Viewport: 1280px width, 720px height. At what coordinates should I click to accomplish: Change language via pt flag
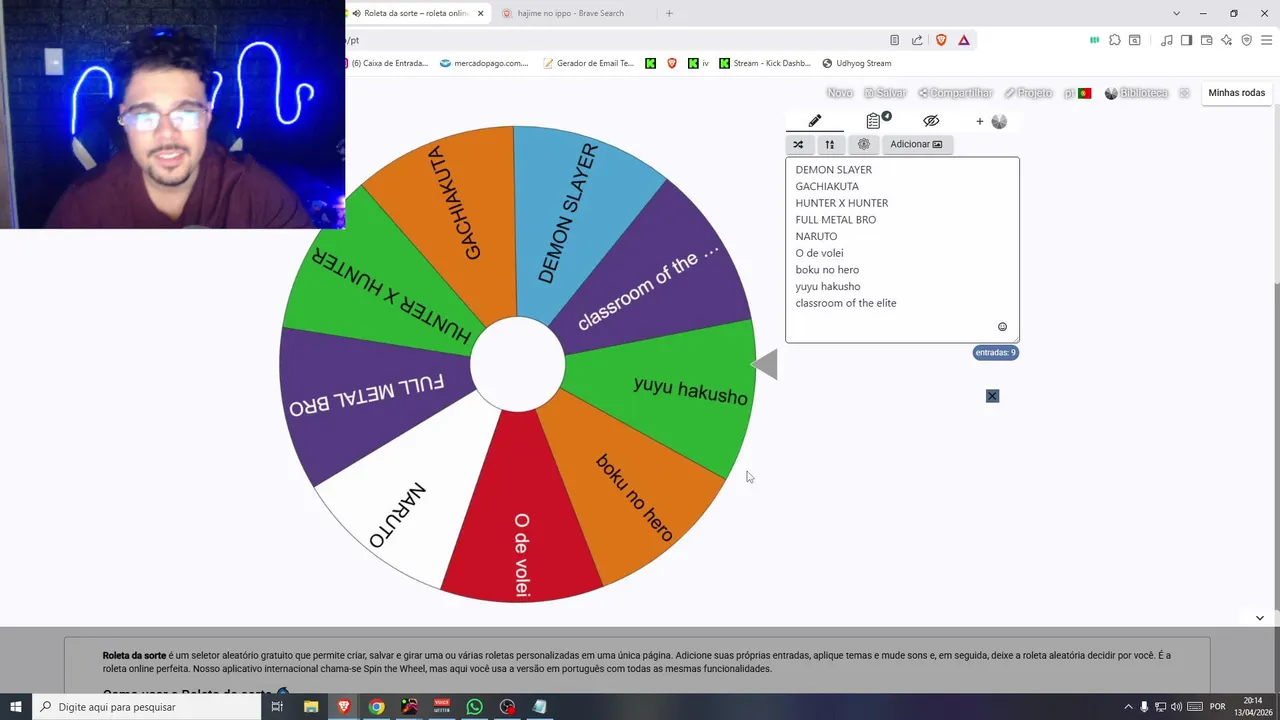coord(1078,93)
